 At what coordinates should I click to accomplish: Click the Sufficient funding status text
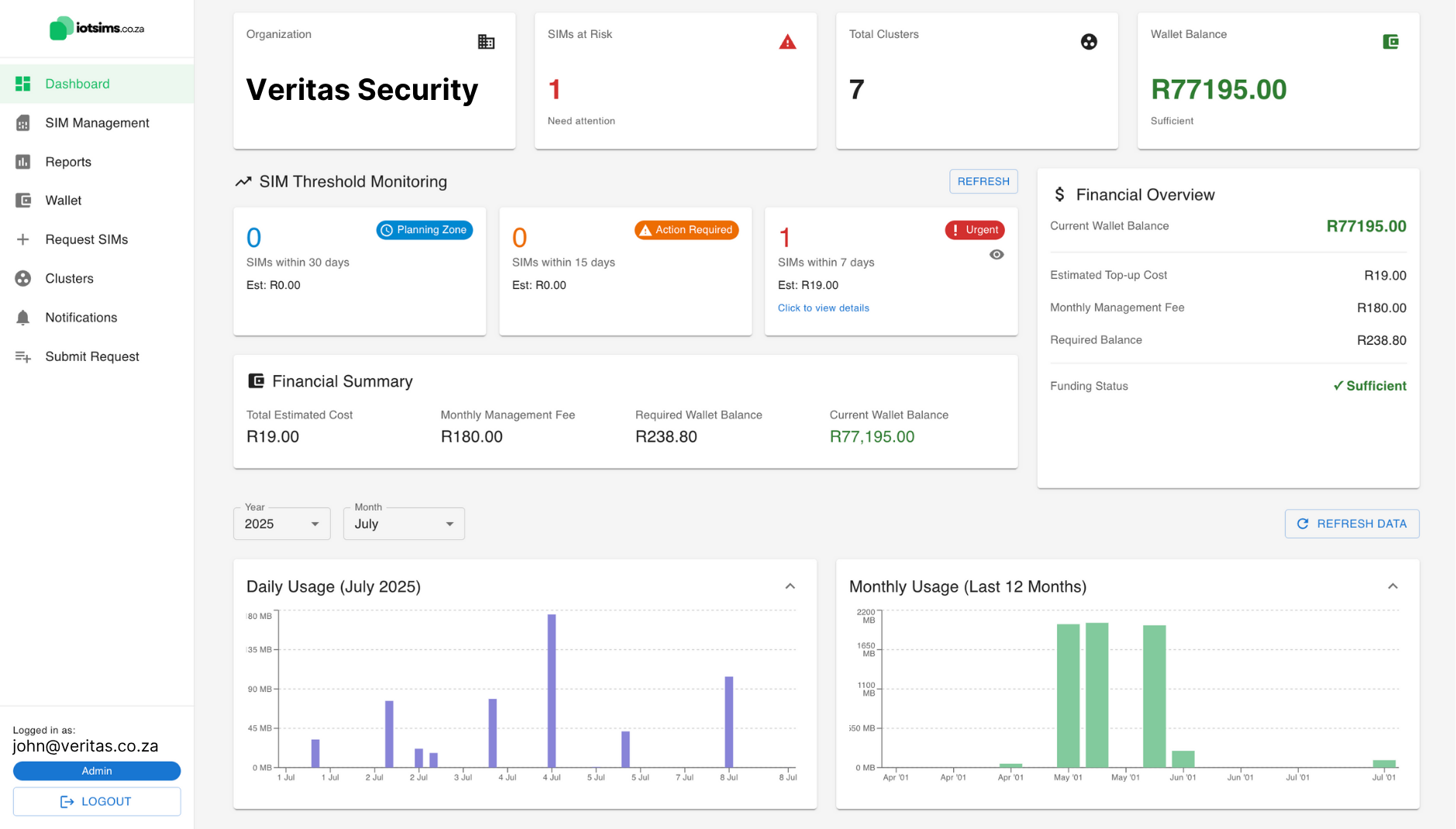[x=1369, y=386]
